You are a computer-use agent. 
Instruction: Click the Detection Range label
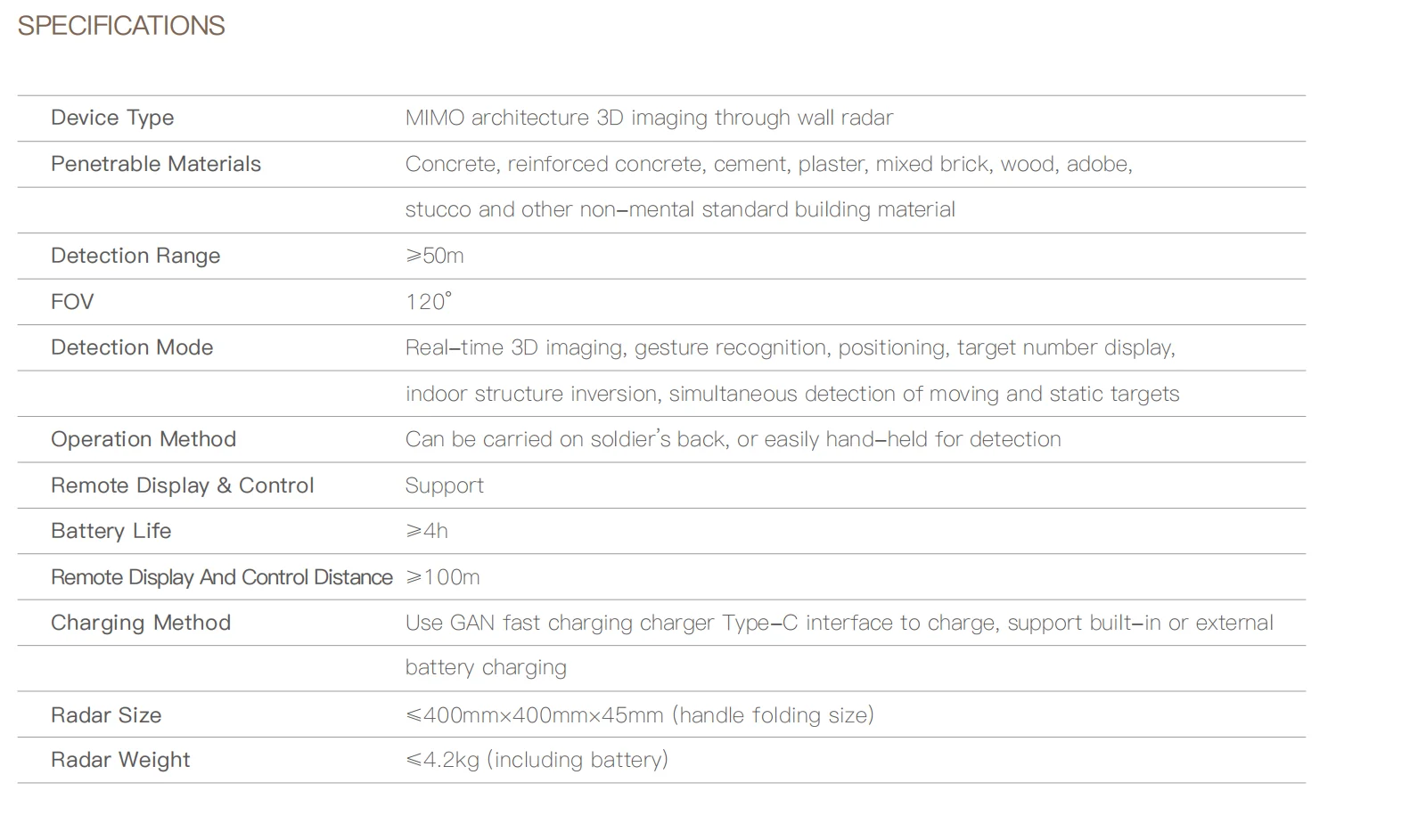[x=135, y=256]
